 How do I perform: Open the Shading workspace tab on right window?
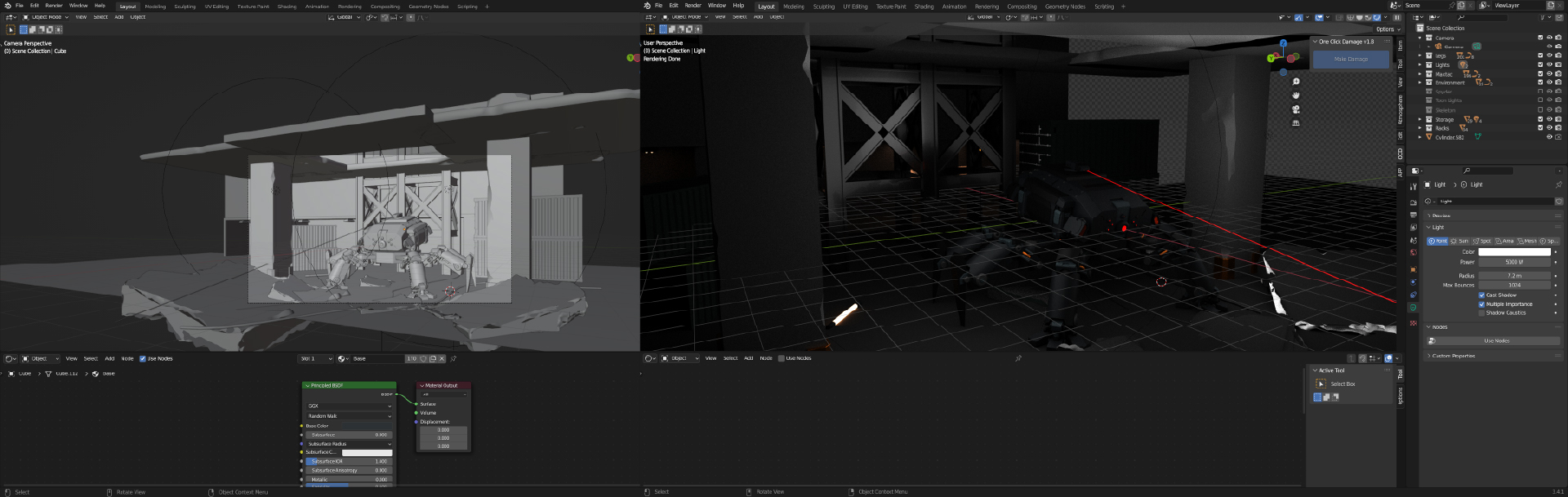924,7
